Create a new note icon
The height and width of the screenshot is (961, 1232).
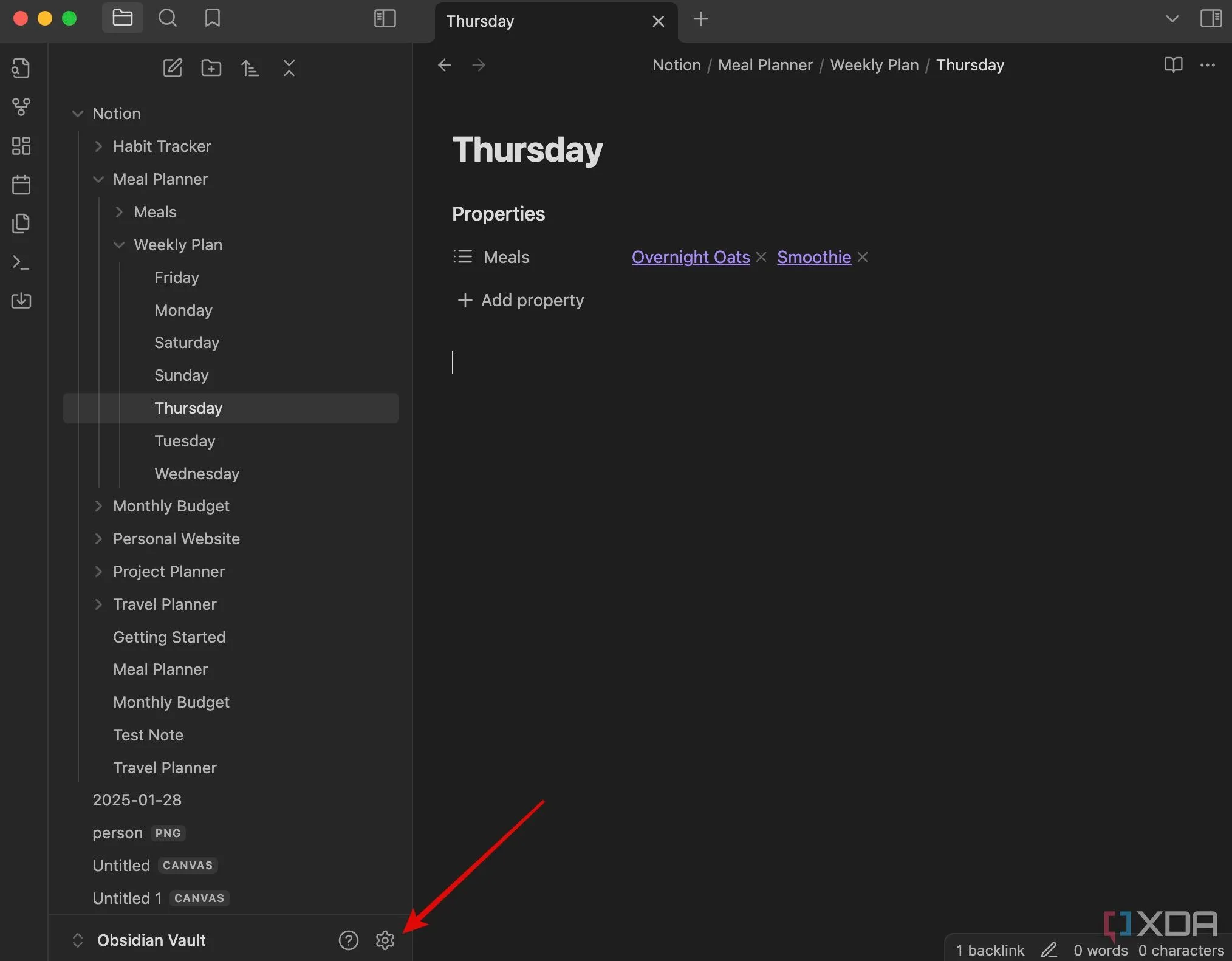click(x=173, y=67)
